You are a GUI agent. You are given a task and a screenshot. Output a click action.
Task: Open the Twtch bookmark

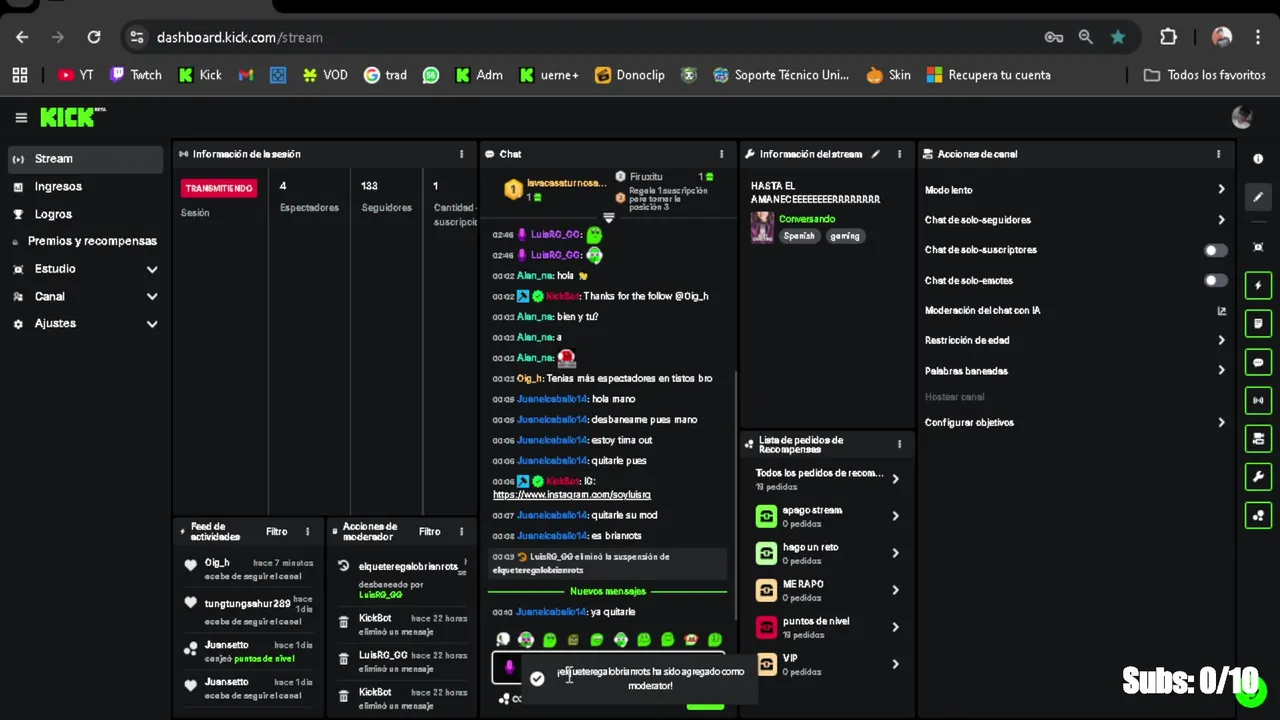tap(135, 75)
